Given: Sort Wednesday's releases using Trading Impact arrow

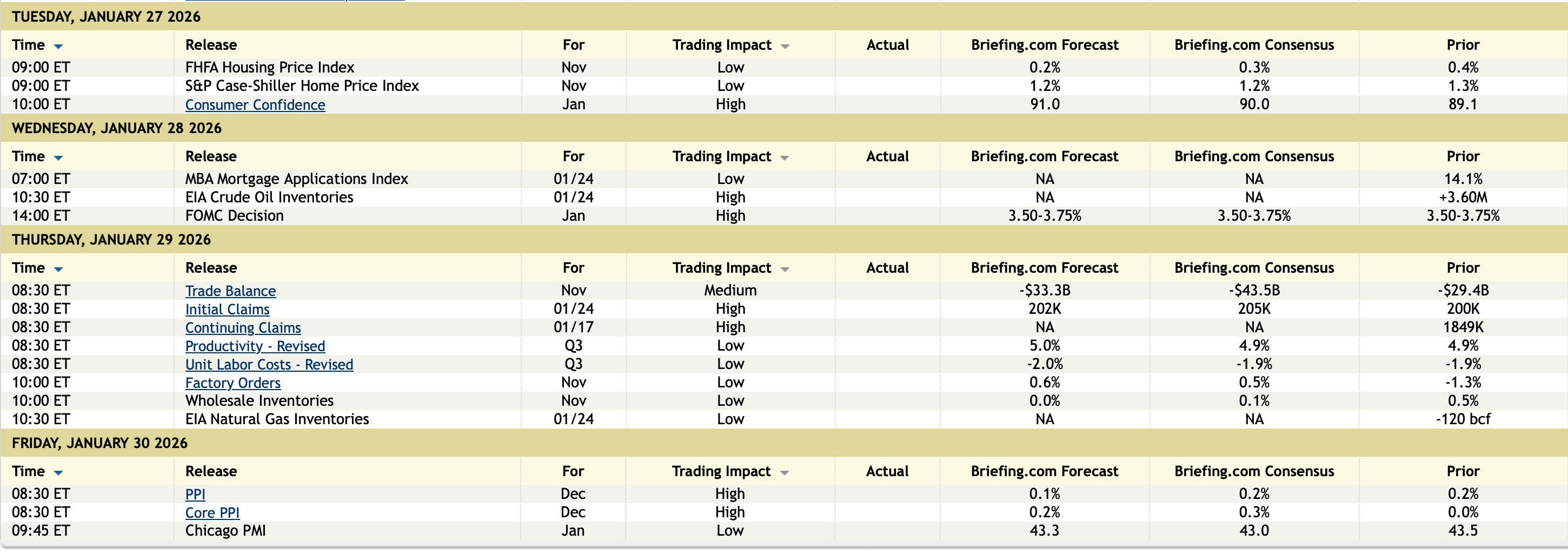Looking at the screenshot, I should [785, 158].
